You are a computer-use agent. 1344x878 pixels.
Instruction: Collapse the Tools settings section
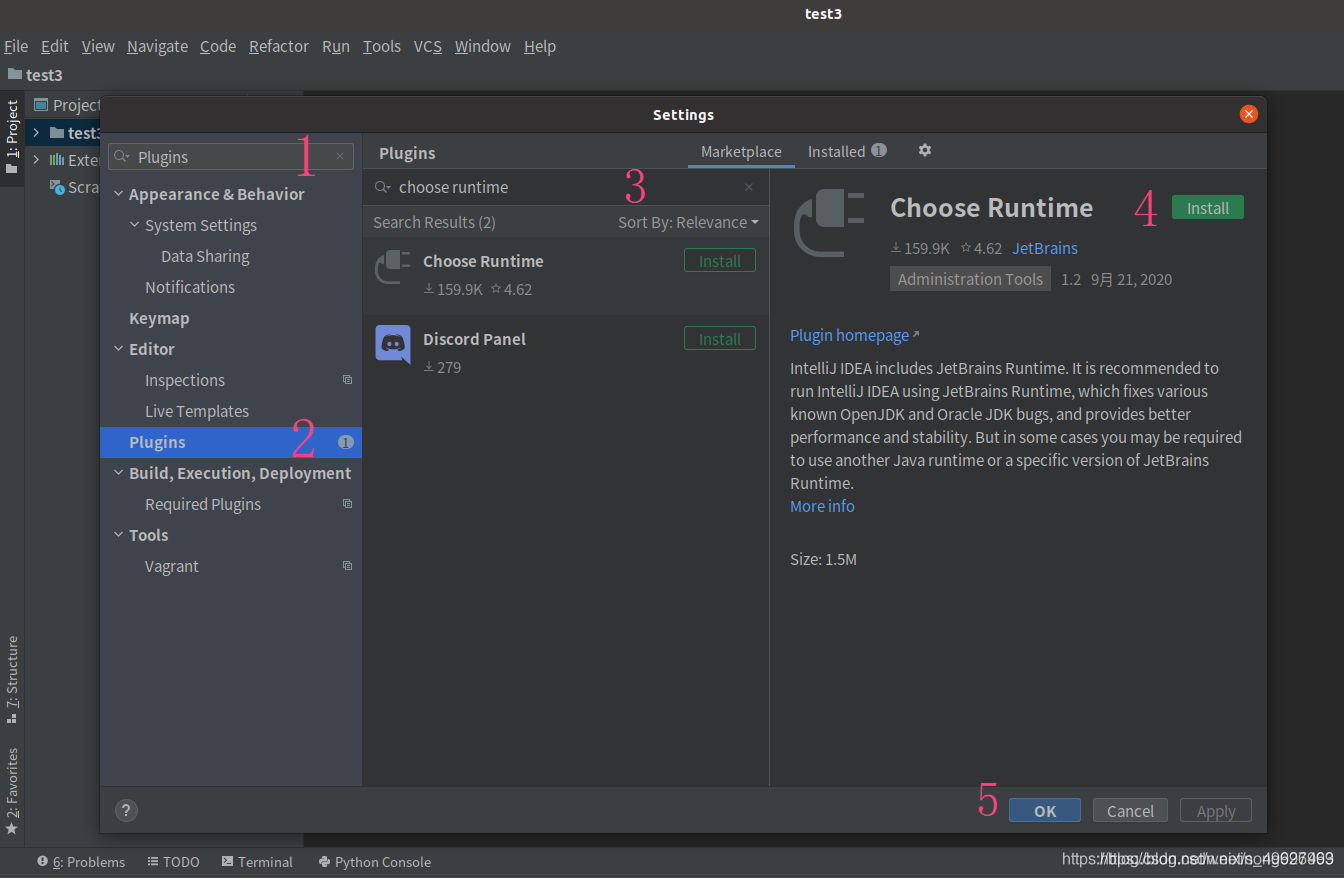[x=118, y=535]
